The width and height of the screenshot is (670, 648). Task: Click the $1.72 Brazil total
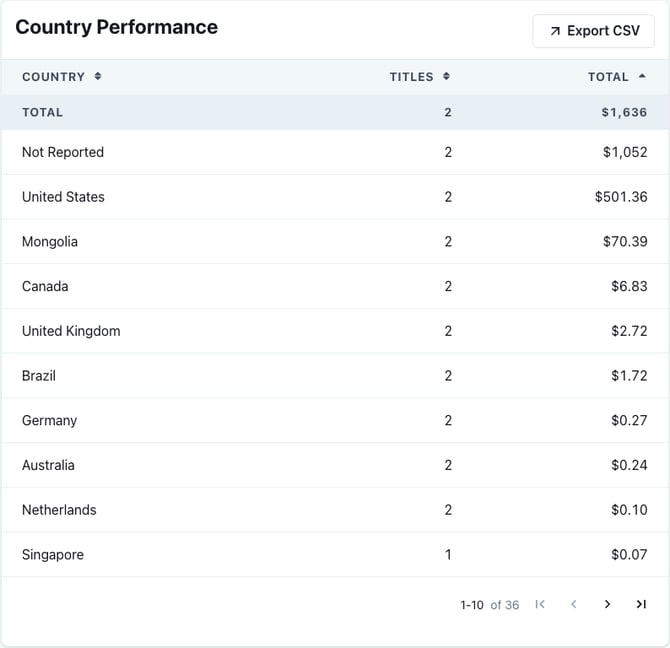(629, 376)
